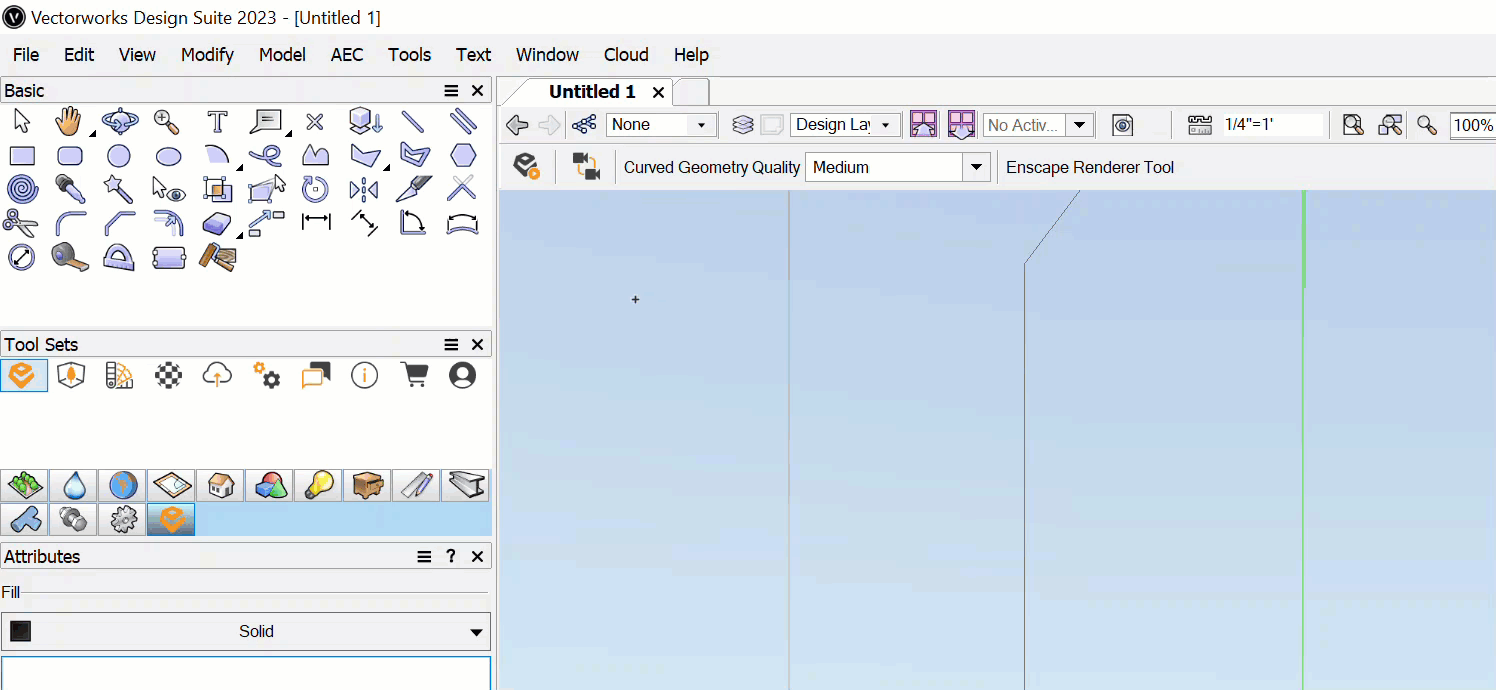Select the Circle tool

click(x=119, y=156)
